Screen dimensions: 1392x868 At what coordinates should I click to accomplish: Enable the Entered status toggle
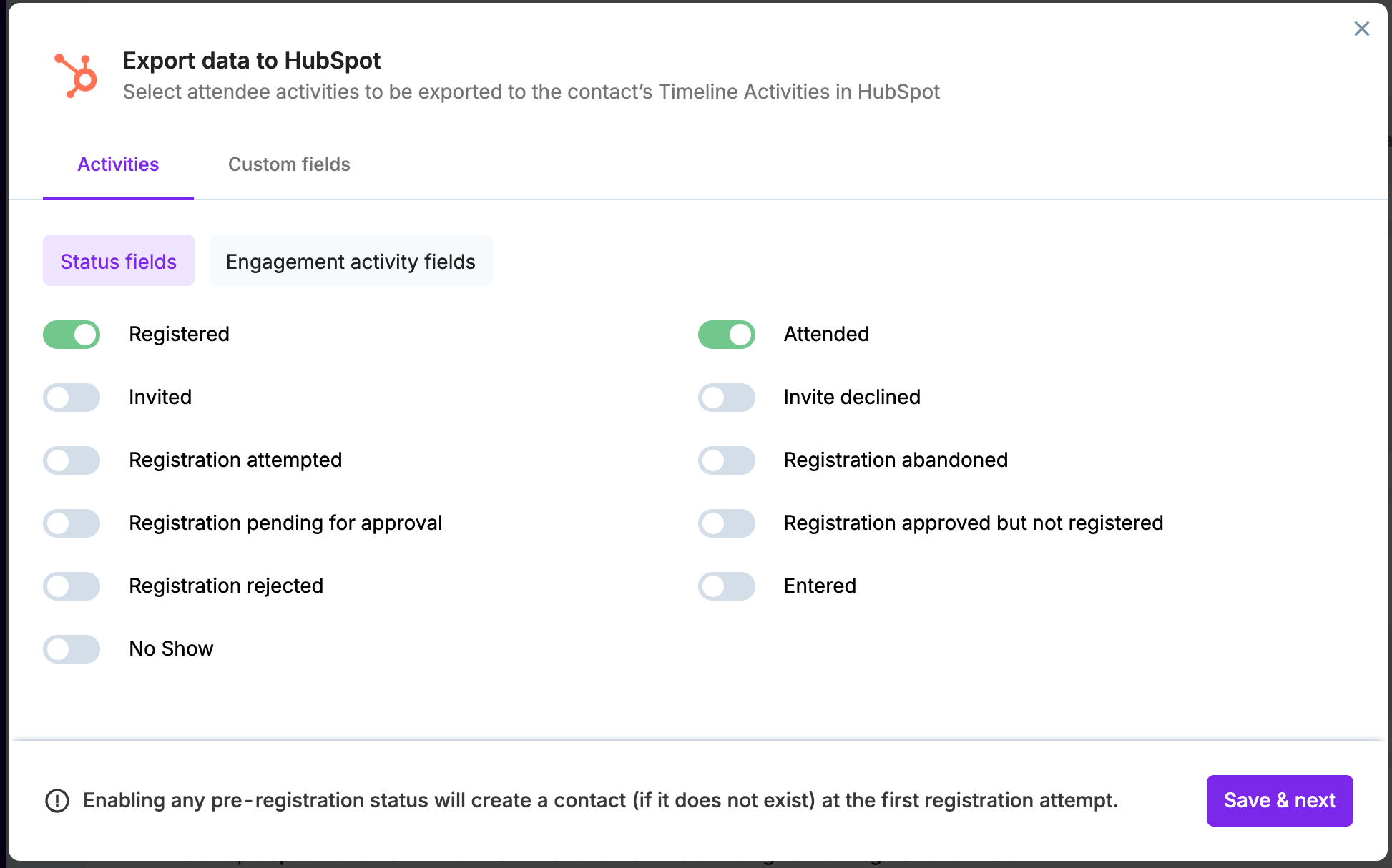(726, 586)
